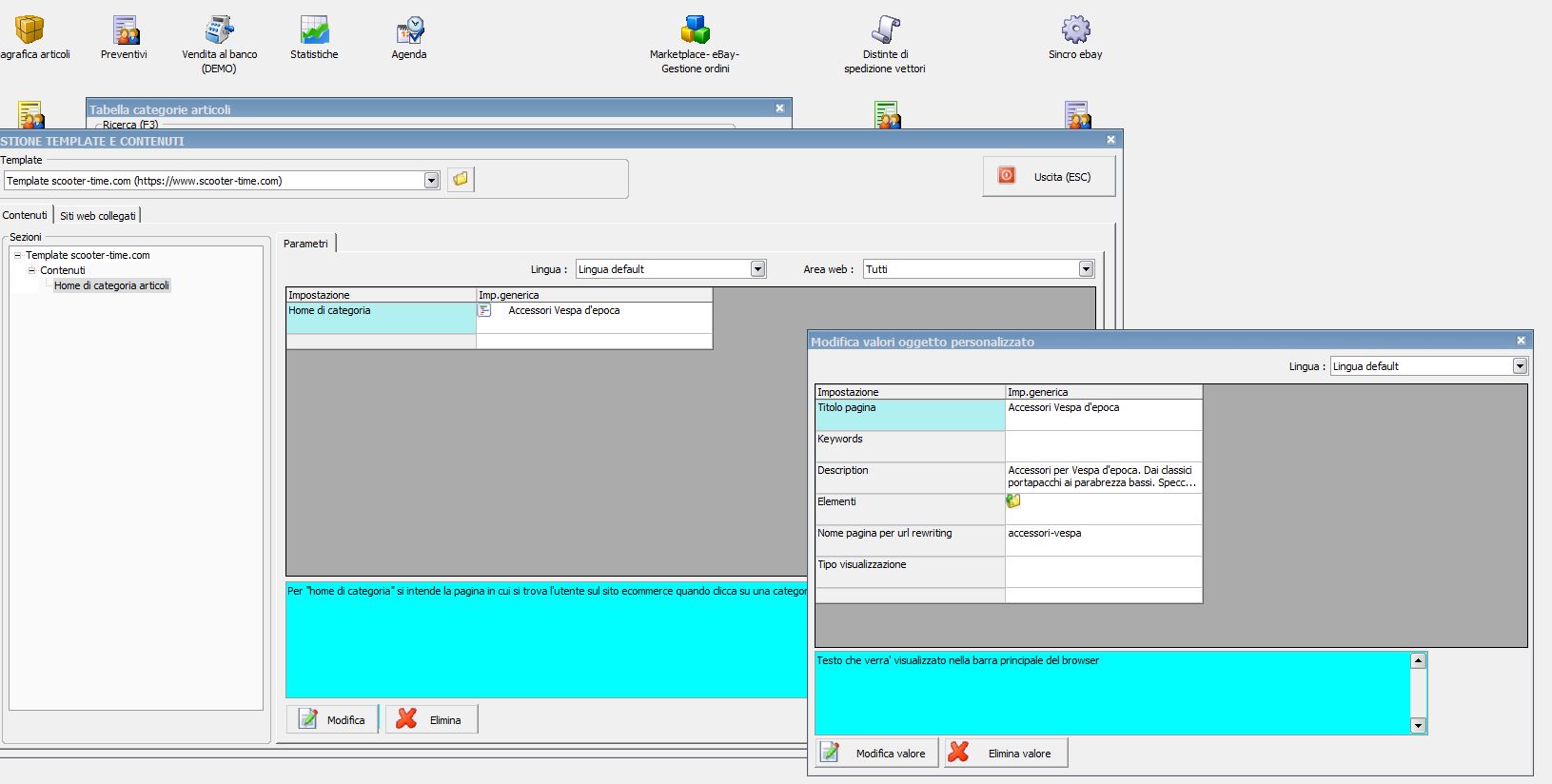Switch to Siti web collegati tab
Viewport: 1552px width, 784px height.
(x=98, y=216)
